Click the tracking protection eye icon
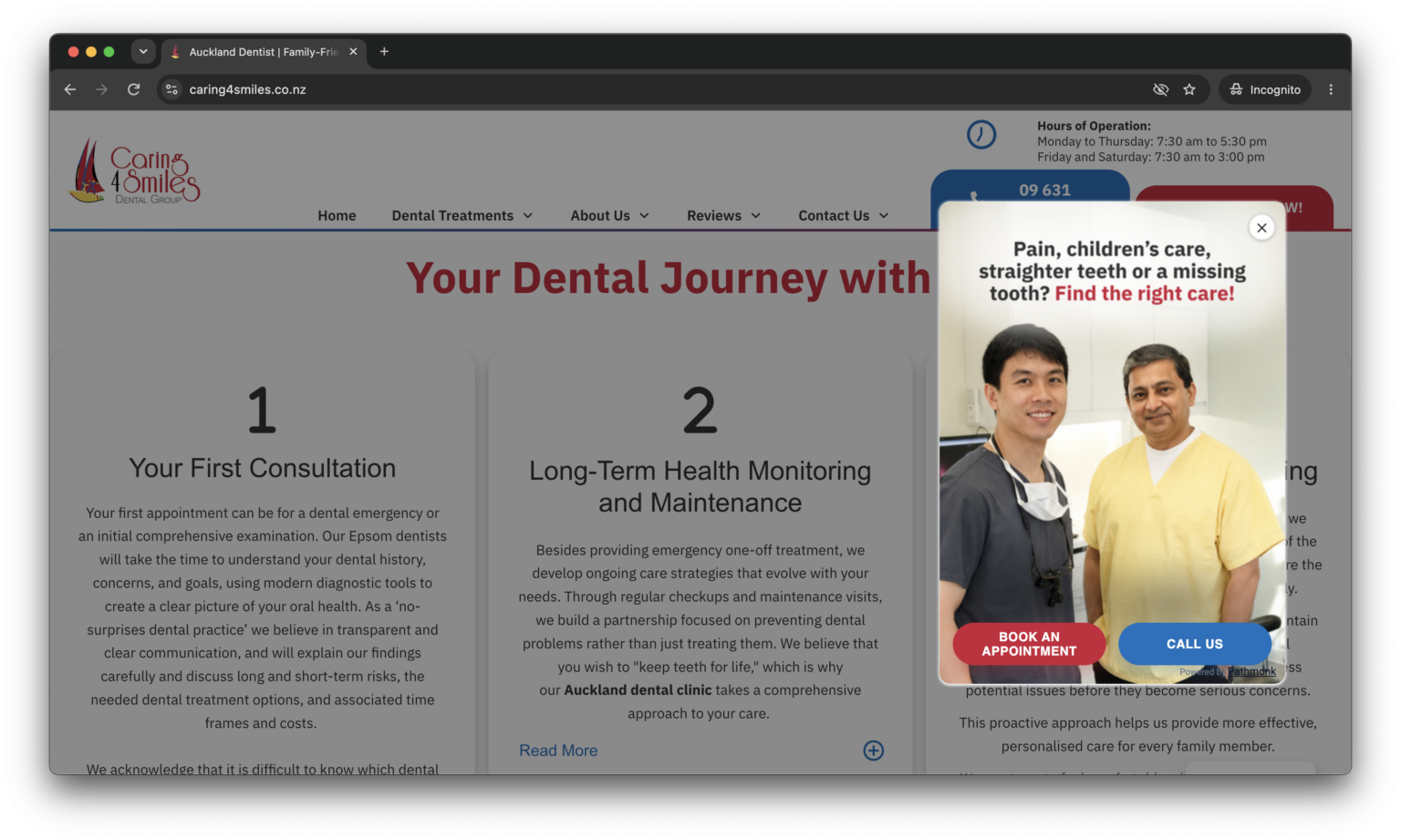Screen dimensions: 1401x840 (x=1160, y=89)
